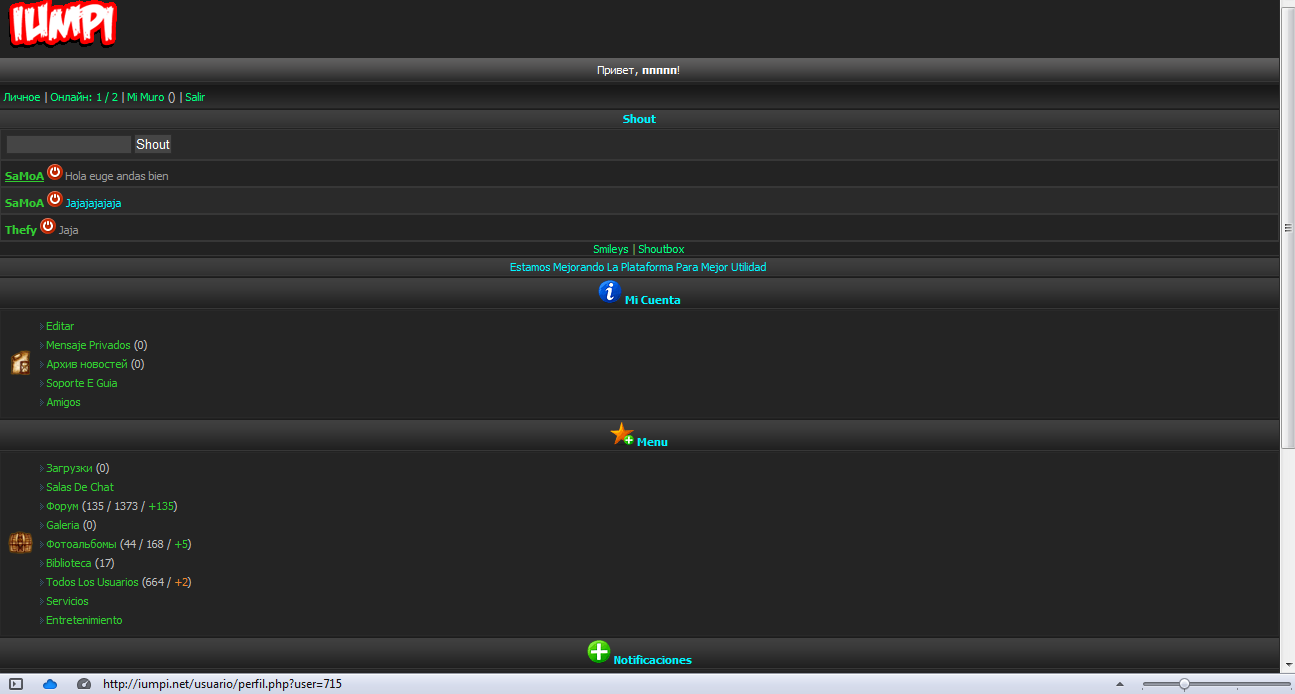This screenshot has width=1295, height=694.
Task: Click the Salir logout link
Action: pos(195,98)
